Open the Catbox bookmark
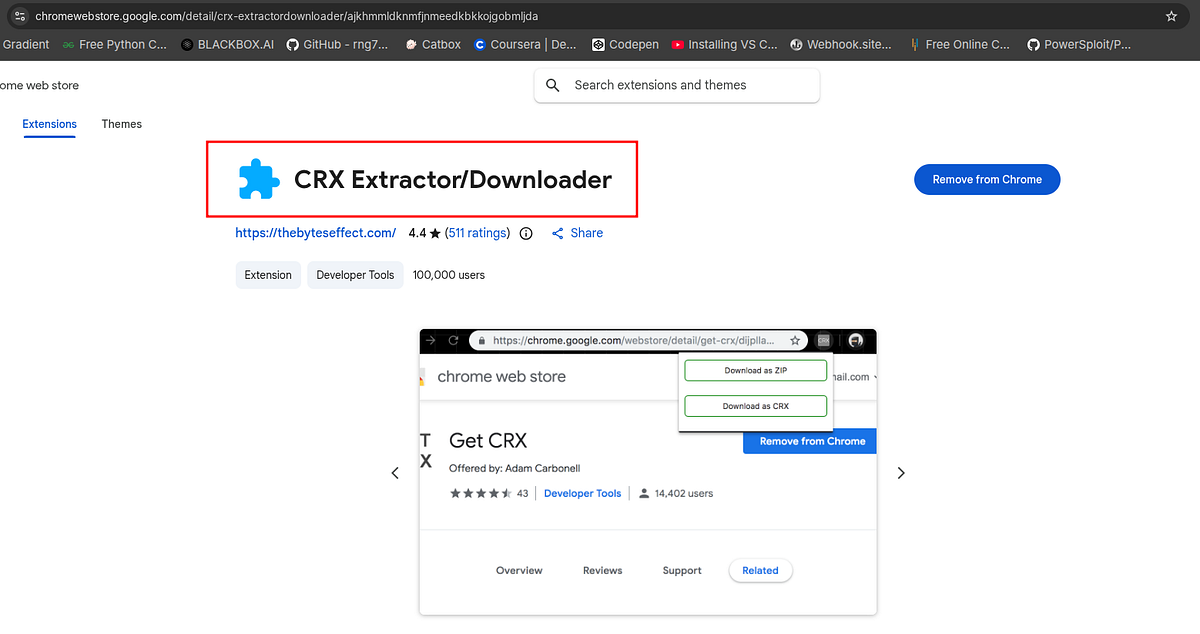Viewport: 1200px width, 634px height. point(431,44)
